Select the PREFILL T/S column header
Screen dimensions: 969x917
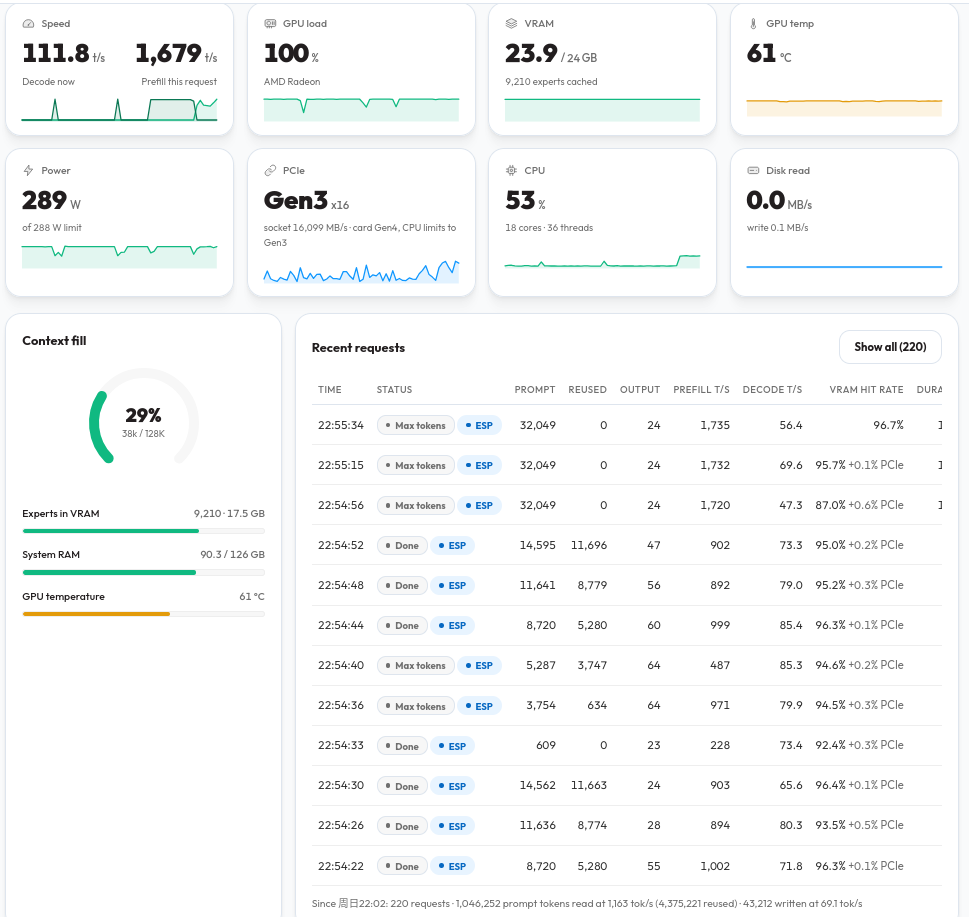point(701,389)
